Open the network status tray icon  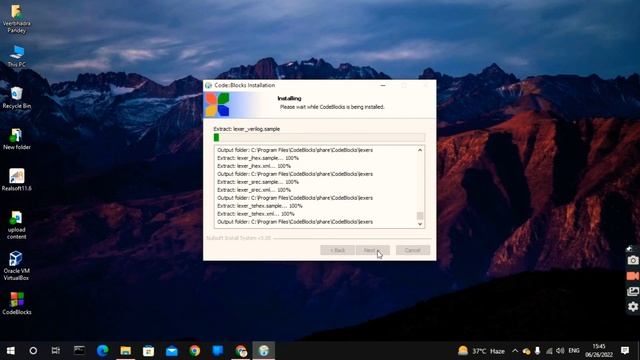click(549, 351)
